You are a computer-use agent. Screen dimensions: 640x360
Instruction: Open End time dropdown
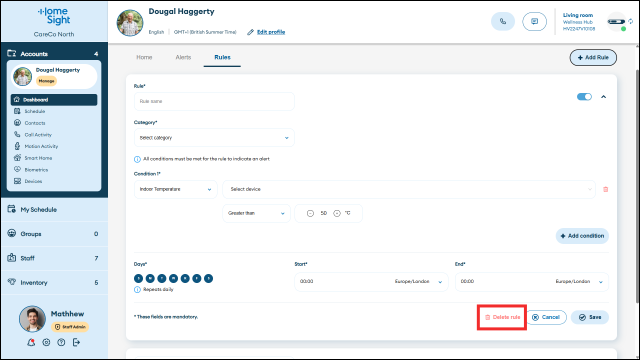(532, 282)
